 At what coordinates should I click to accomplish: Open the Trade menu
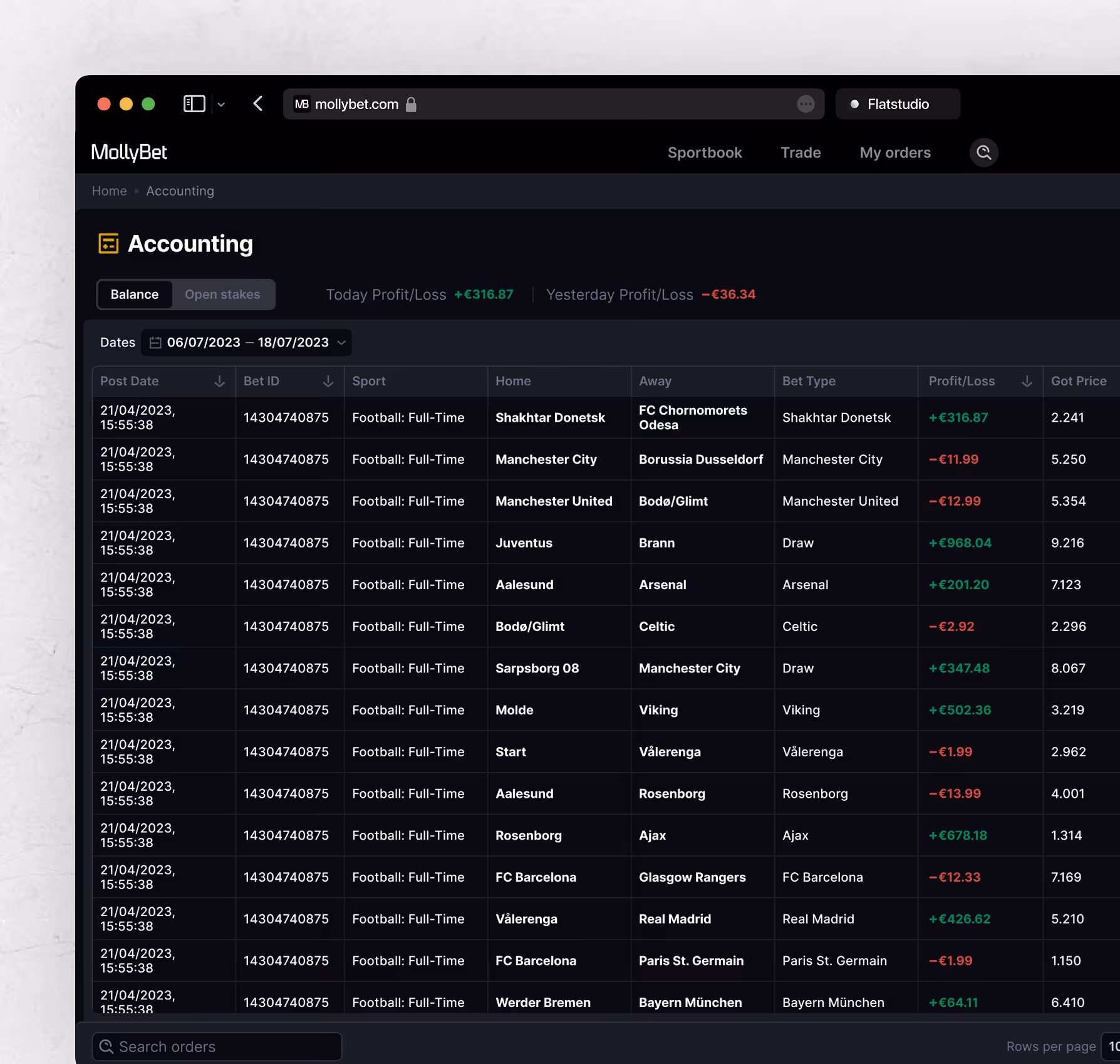click(801, 153)
